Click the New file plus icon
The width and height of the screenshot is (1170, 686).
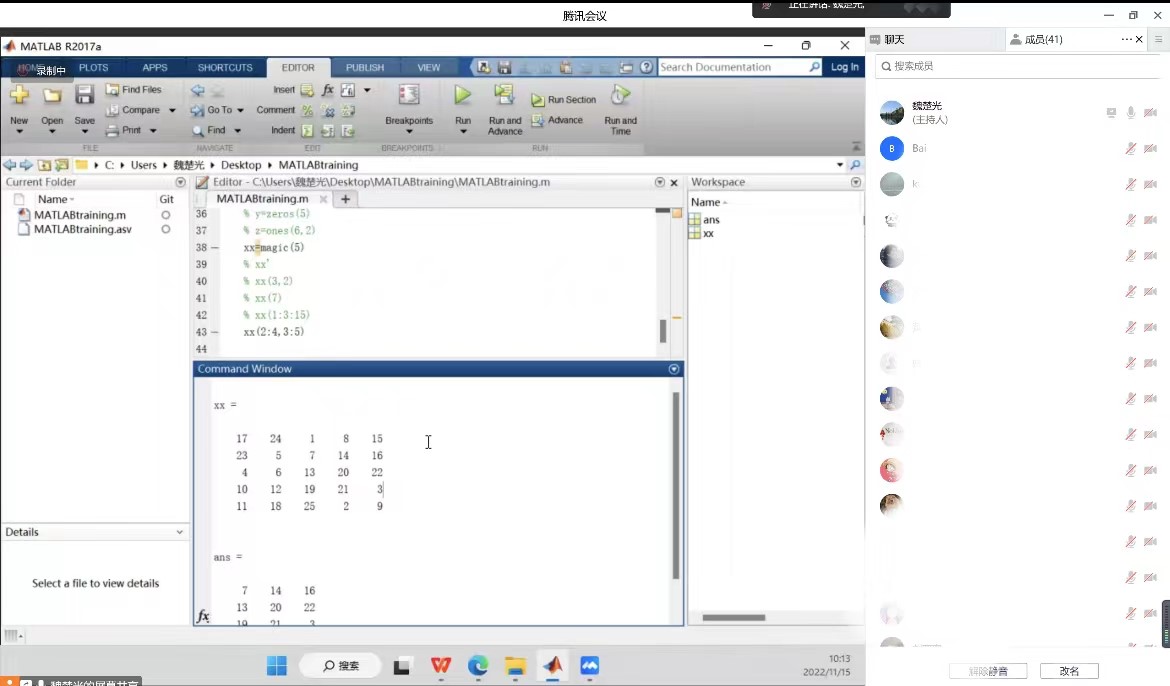tap(19, 96)
